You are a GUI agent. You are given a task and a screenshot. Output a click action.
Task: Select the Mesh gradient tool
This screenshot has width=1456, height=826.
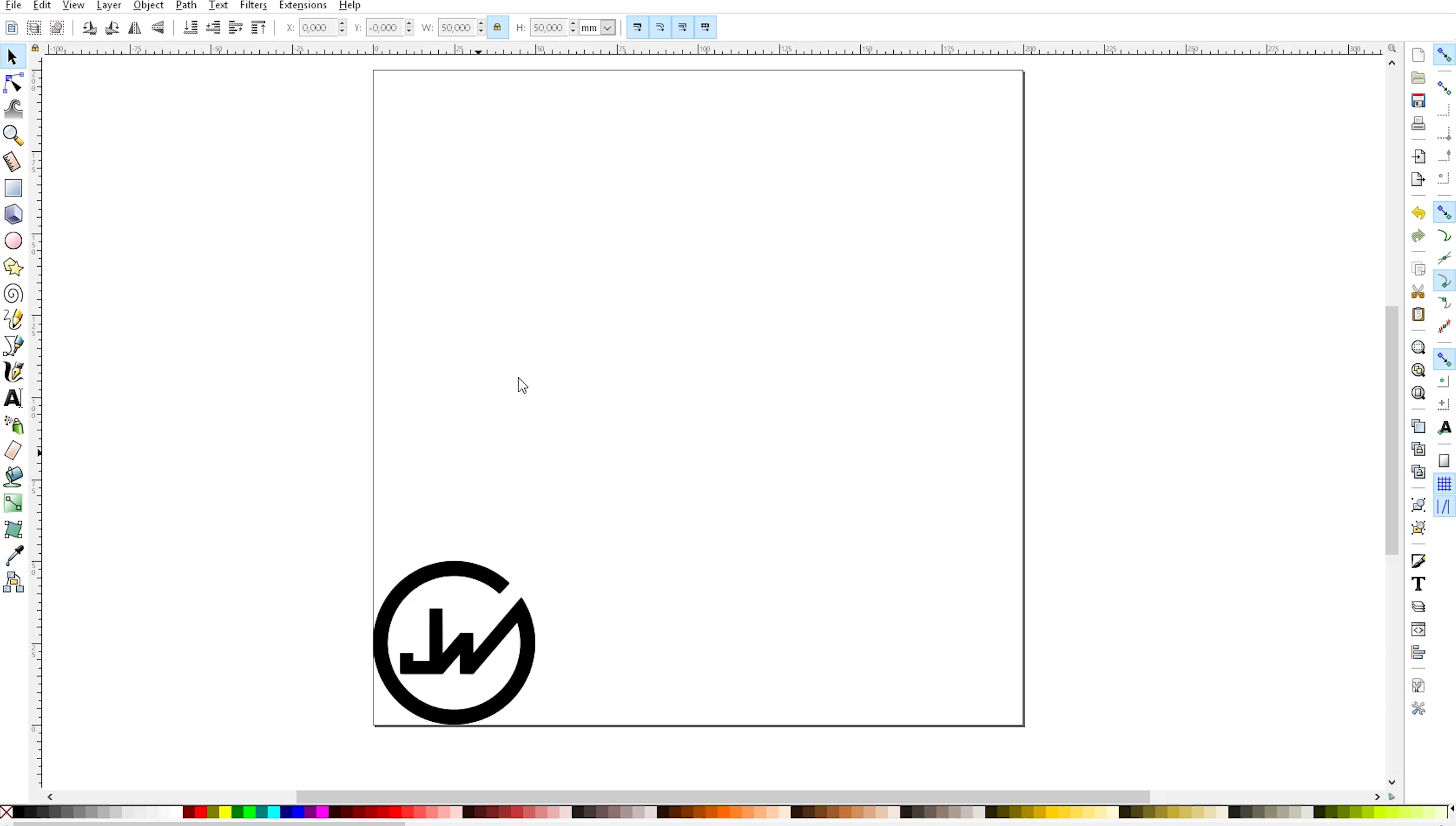coord(13,530)
